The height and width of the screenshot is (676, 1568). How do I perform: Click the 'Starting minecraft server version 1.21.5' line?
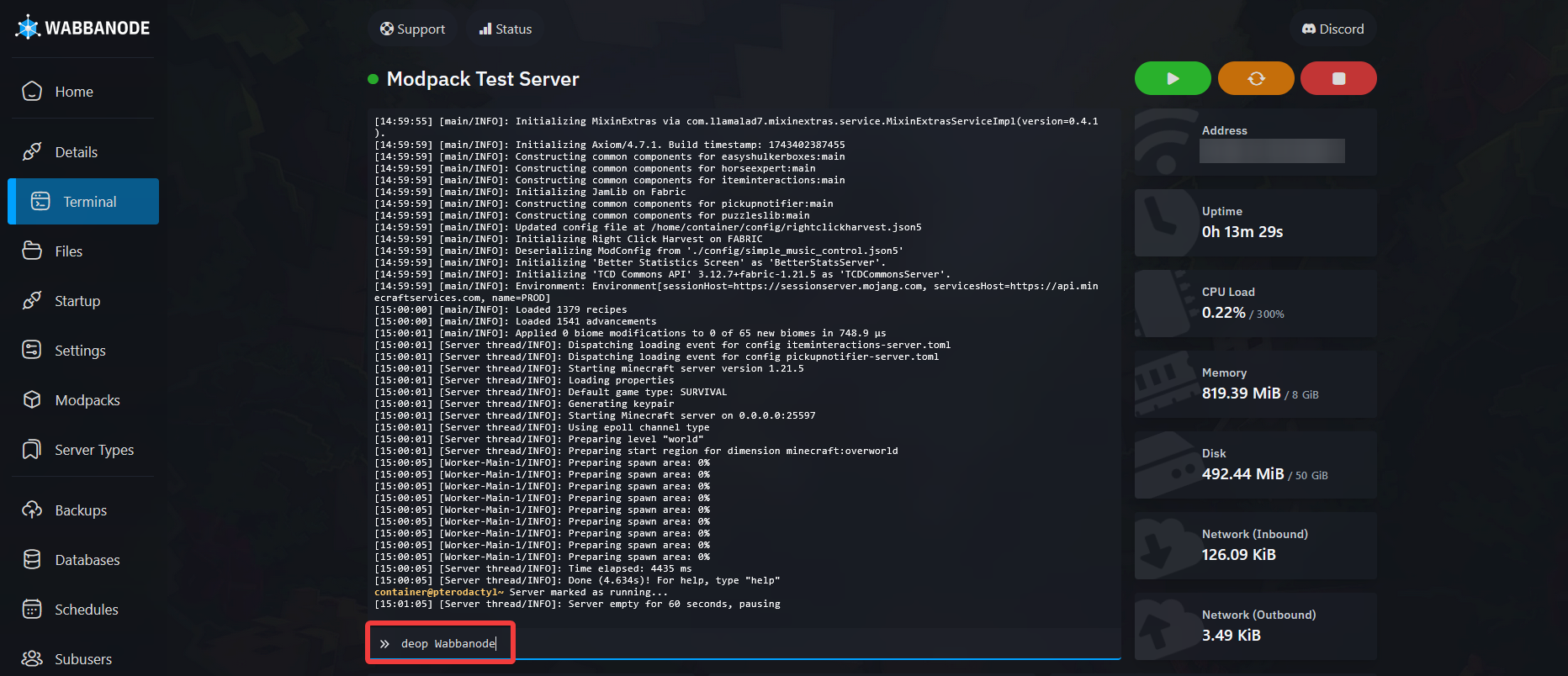point(589,368)
